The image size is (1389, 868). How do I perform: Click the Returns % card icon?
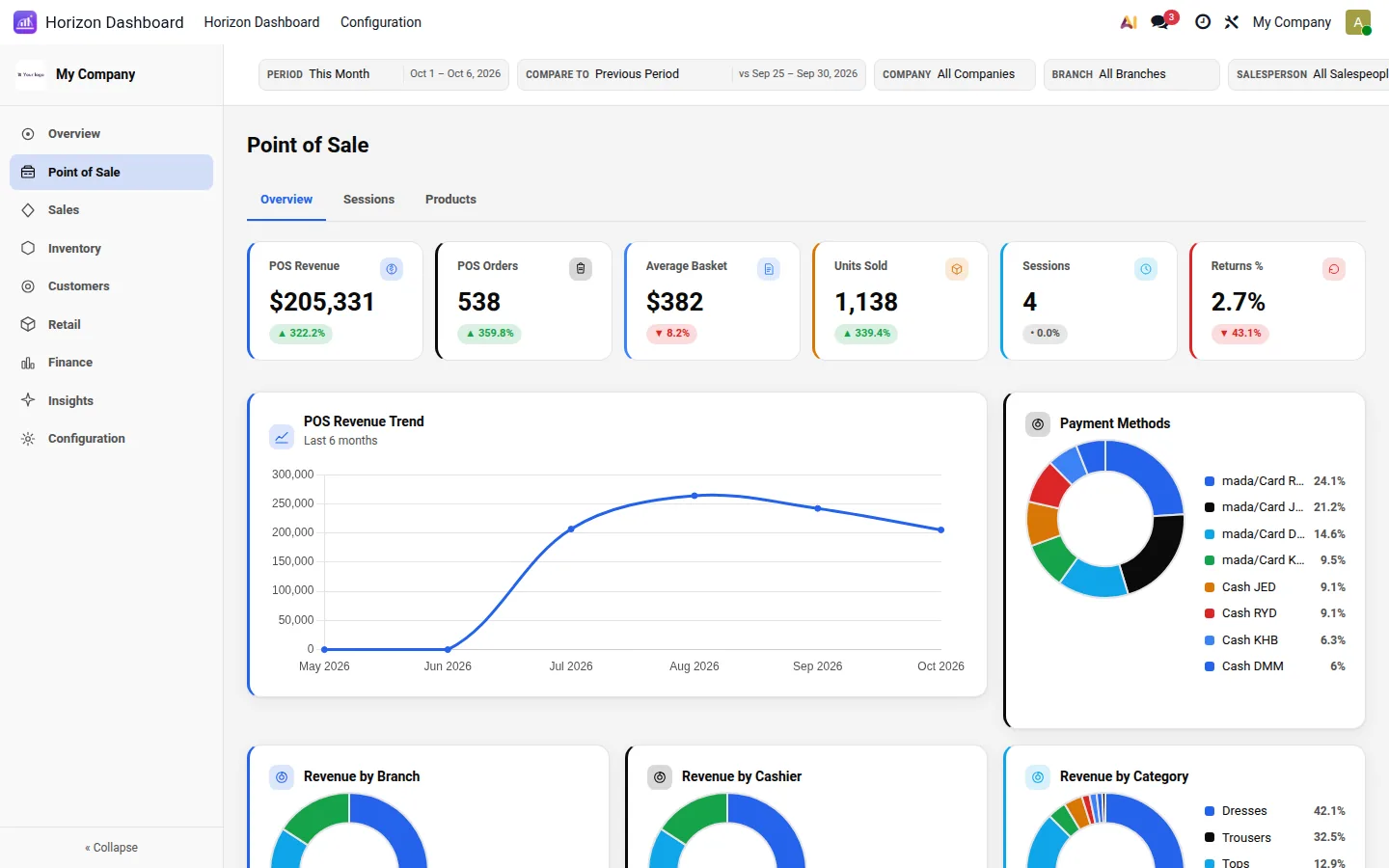(x=1334, y=269)
